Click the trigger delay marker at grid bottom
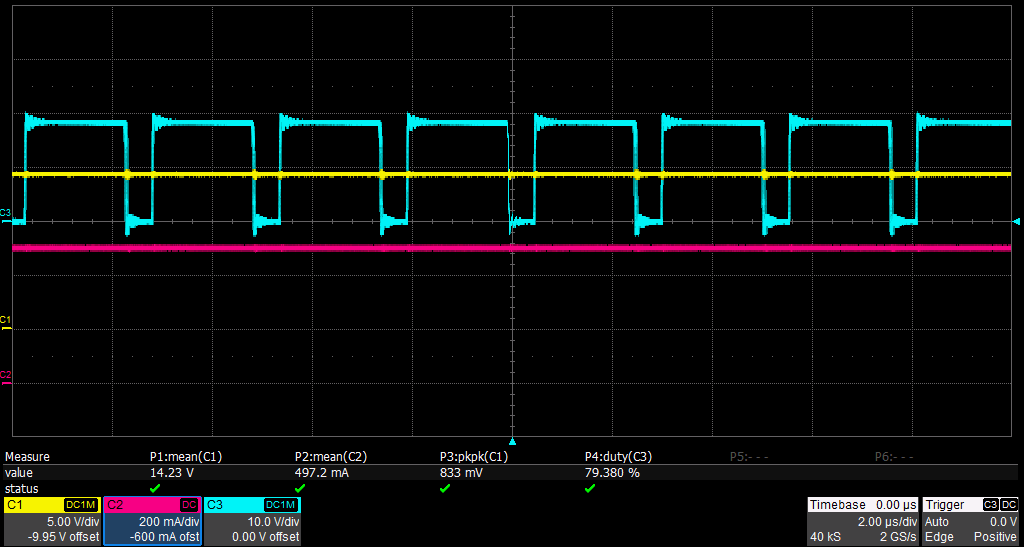 tap(513, 441)
